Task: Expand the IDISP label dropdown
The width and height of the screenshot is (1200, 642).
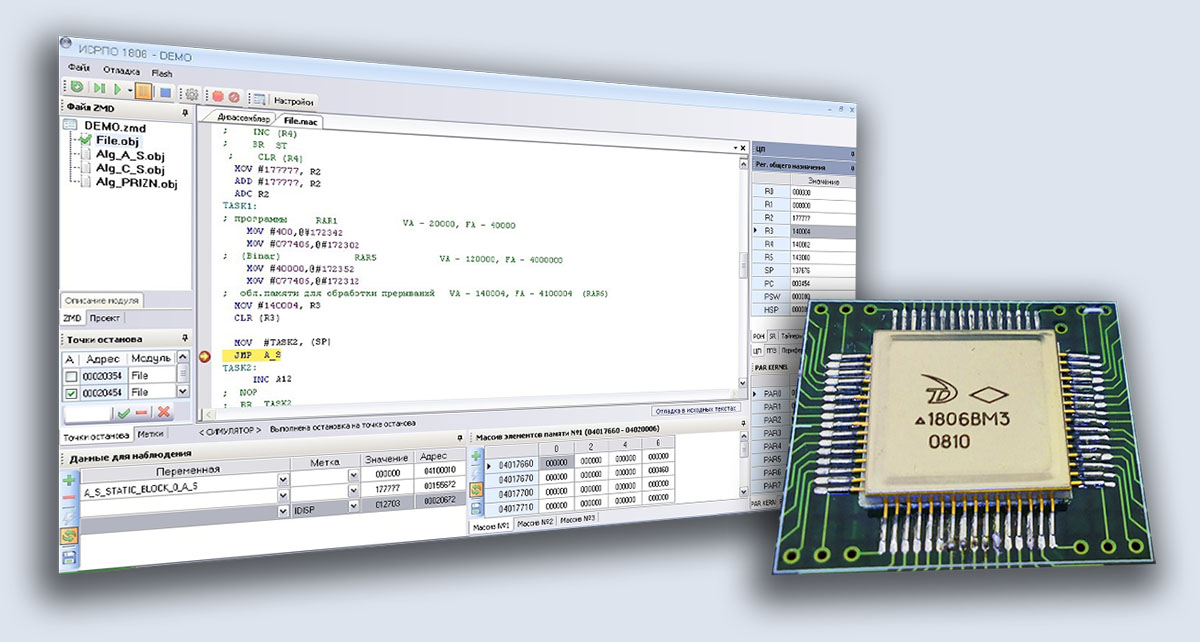Action: (352, 510)
